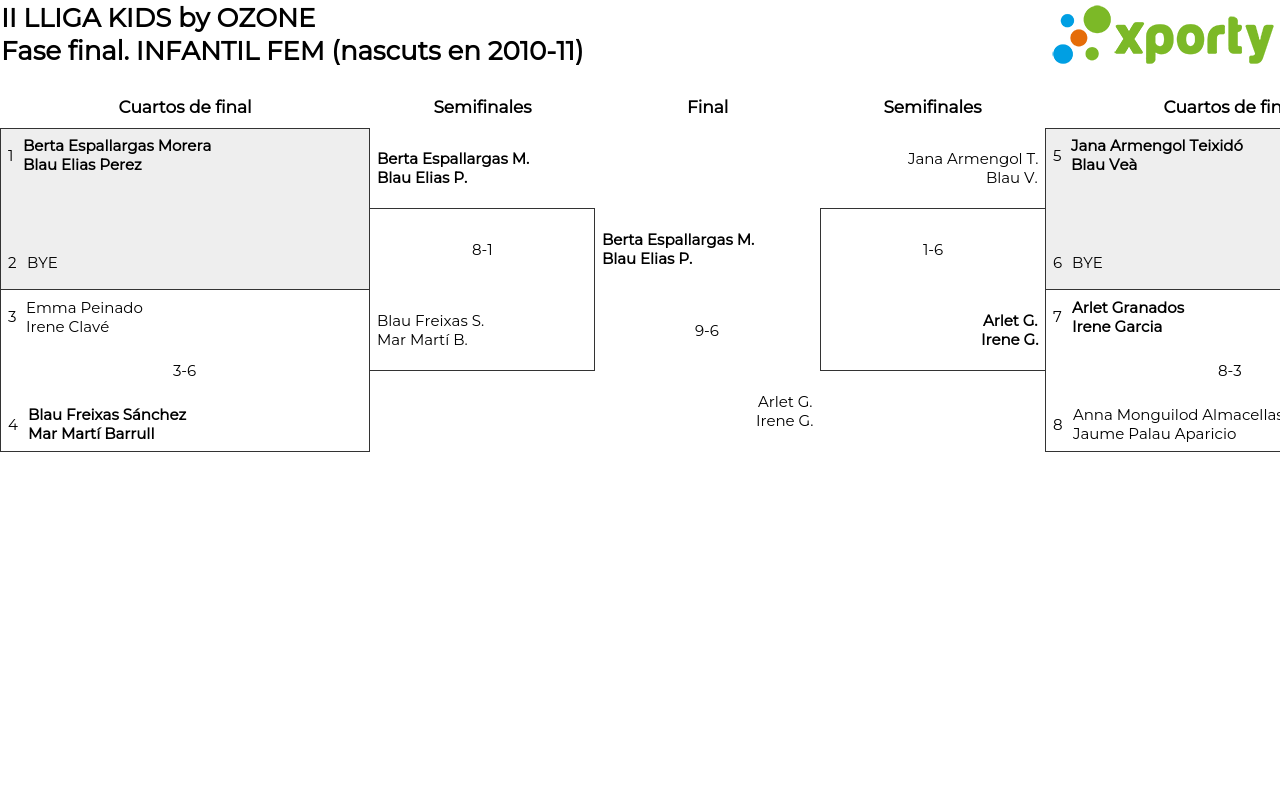
Task: Click the 3-6 quarterfinal score
Action: (x=184, y=371)
